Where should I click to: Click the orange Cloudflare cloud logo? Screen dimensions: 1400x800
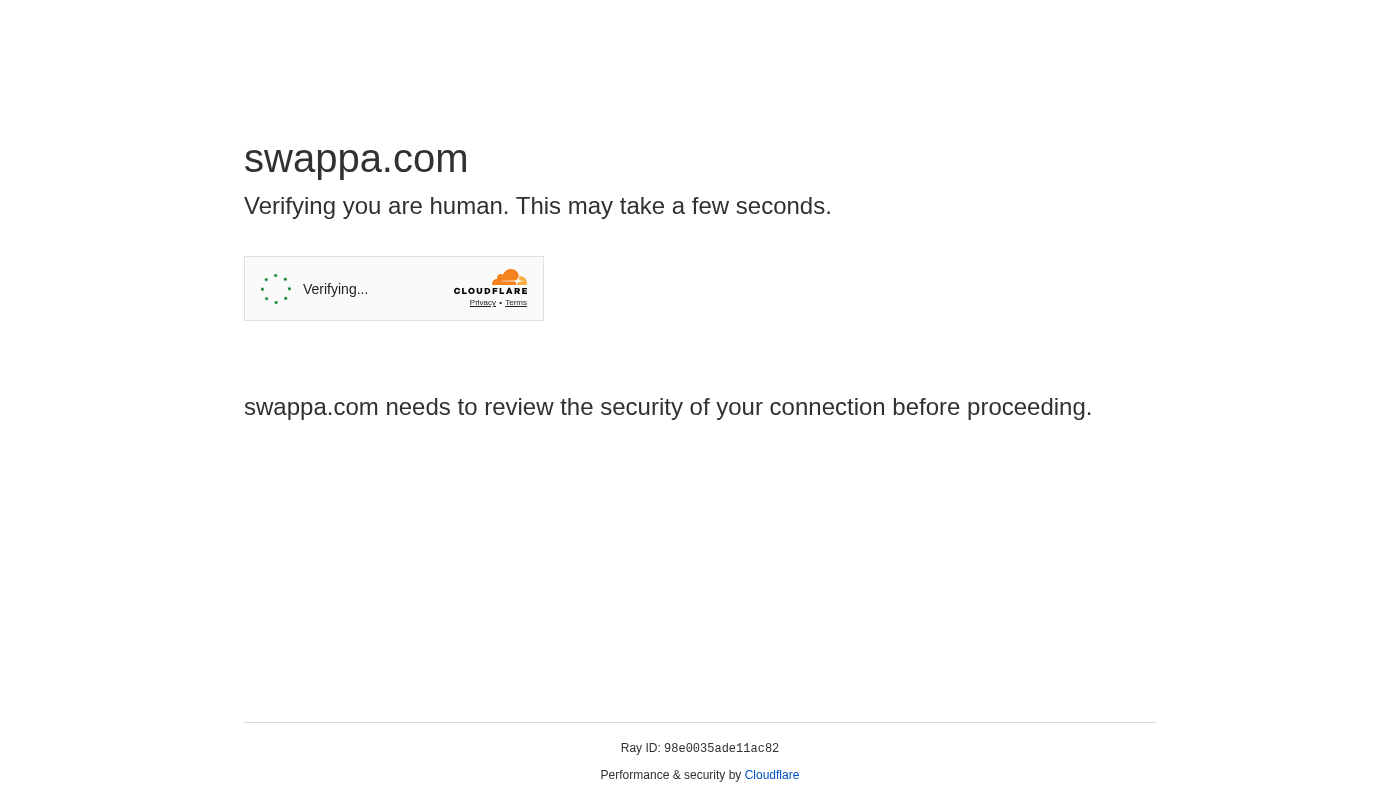pos(509,277)
